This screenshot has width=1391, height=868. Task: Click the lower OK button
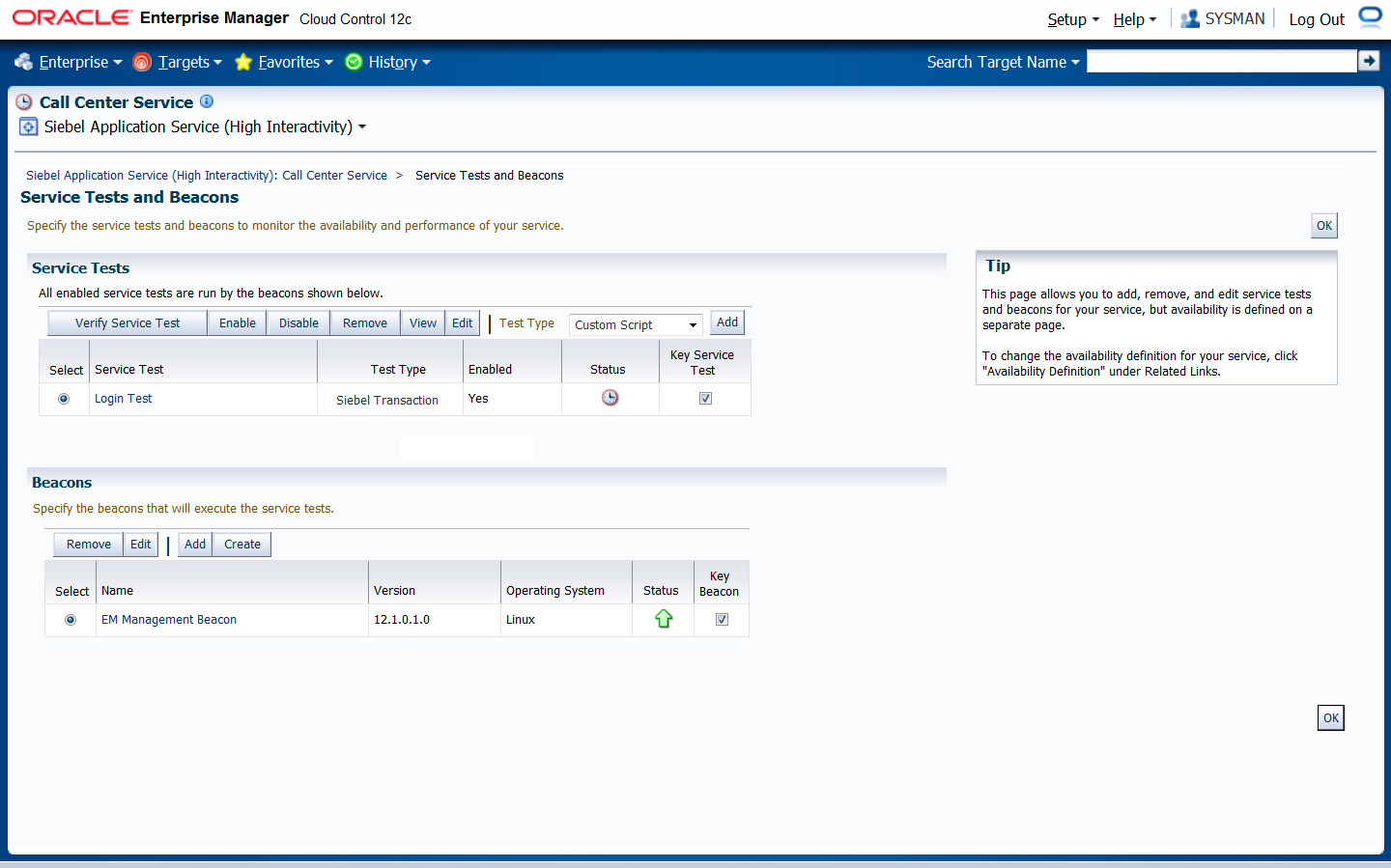coord(1331,718)
